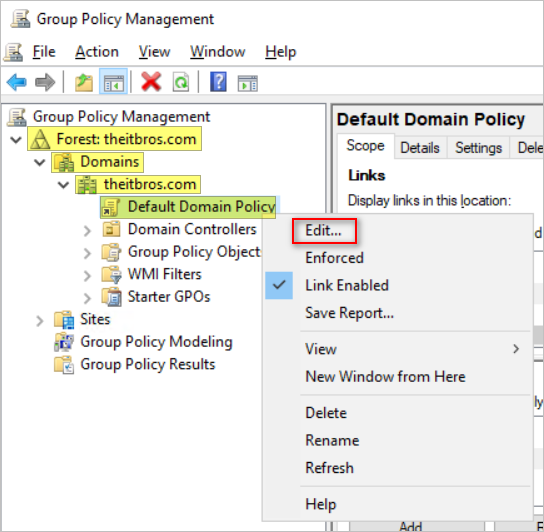Choose Refresh in the context menu
544x532 pixels.
coord(330,468)
